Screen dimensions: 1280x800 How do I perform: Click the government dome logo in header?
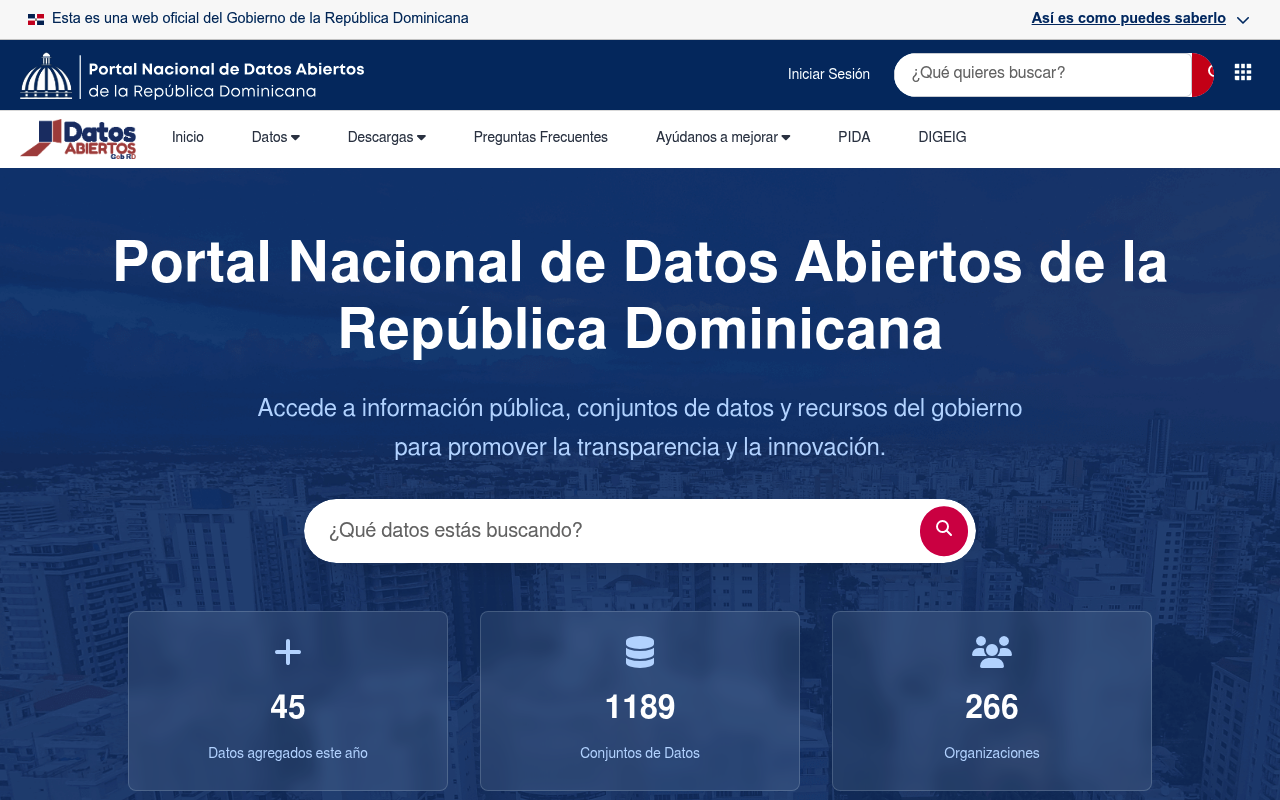(46, 76)
